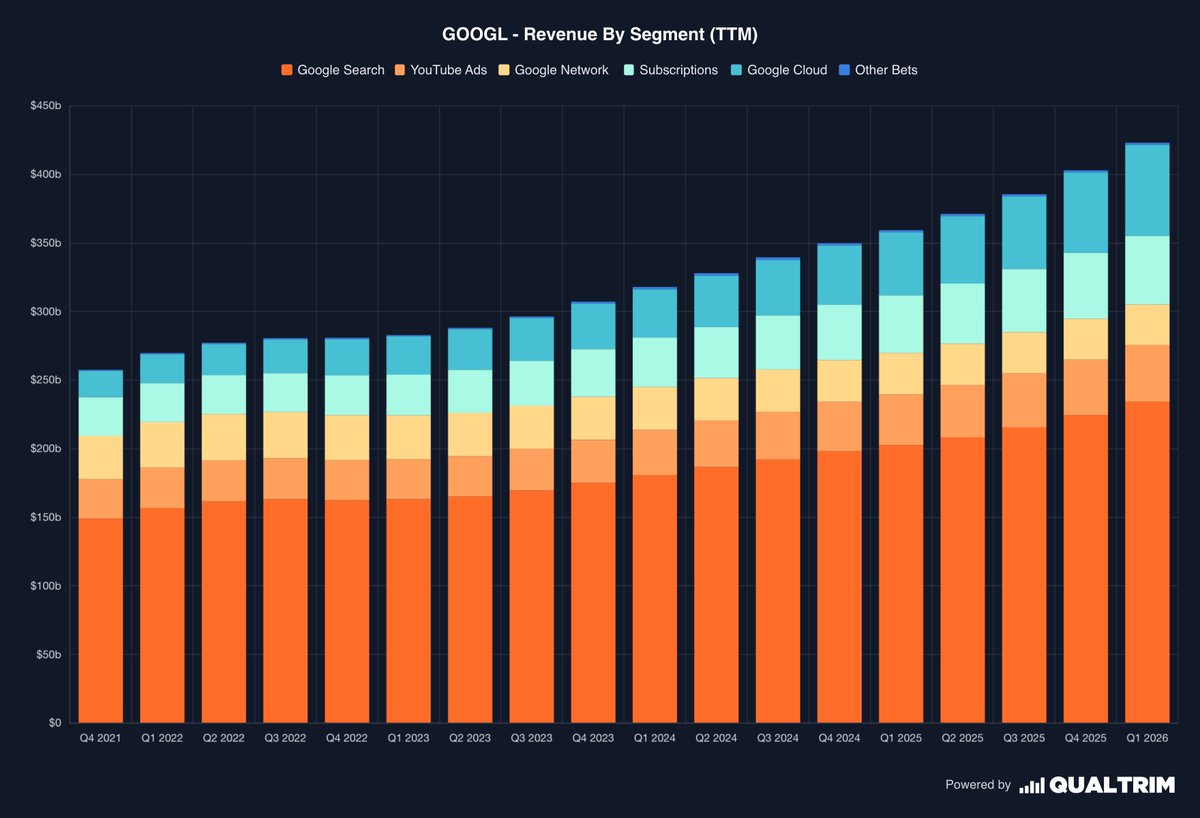Click the QUALTRIM logo
Viewport: 1200px width, 818px height.
pyautogui.click(x=1099, y=785)
